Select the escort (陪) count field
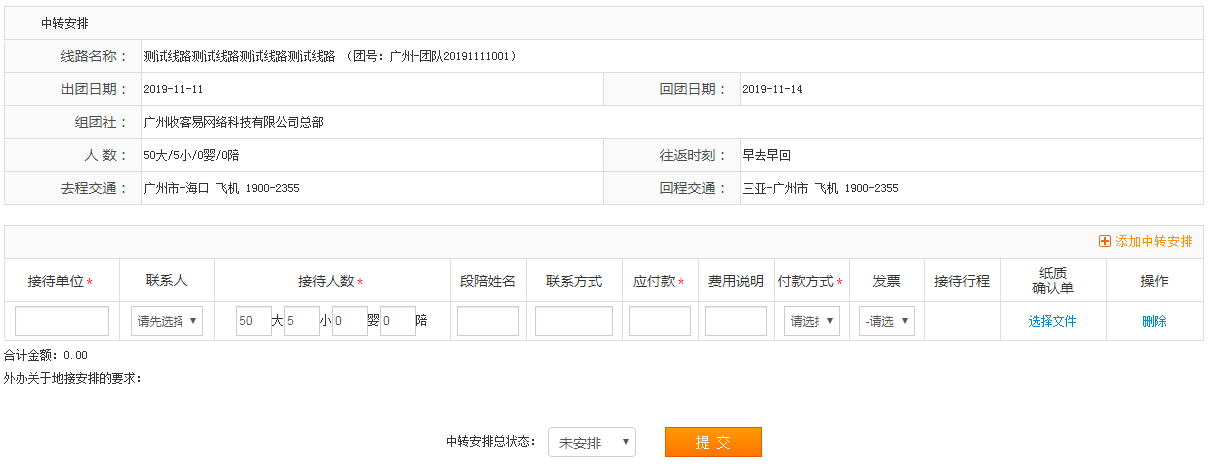Image resolution: width=1209 pixels, height=473 pixels. [x=397, y=321]
